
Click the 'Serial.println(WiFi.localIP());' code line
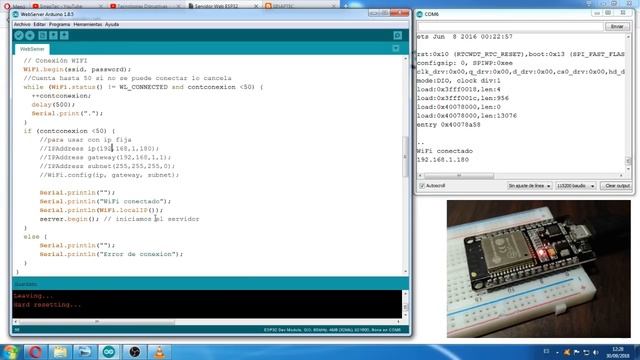(x=101, y=210)
